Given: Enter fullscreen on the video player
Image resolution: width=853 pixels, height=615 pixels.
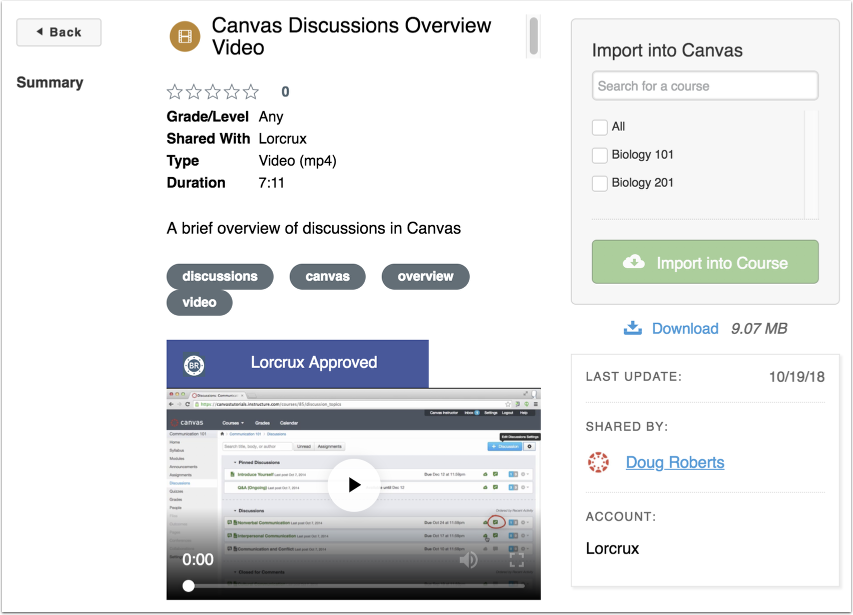Looking at the screenshot, I should 516,560.
